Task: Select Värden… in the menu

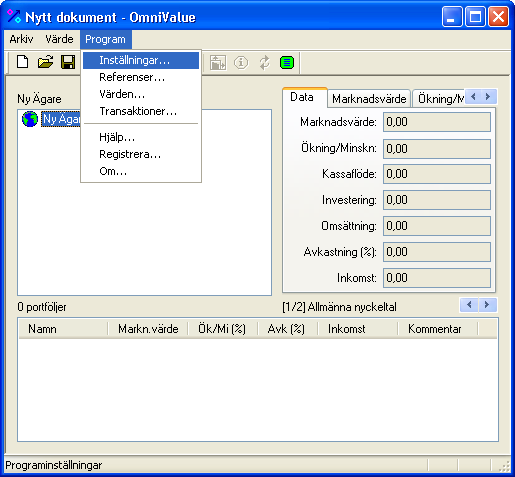Action: click(x=141, y=94)
